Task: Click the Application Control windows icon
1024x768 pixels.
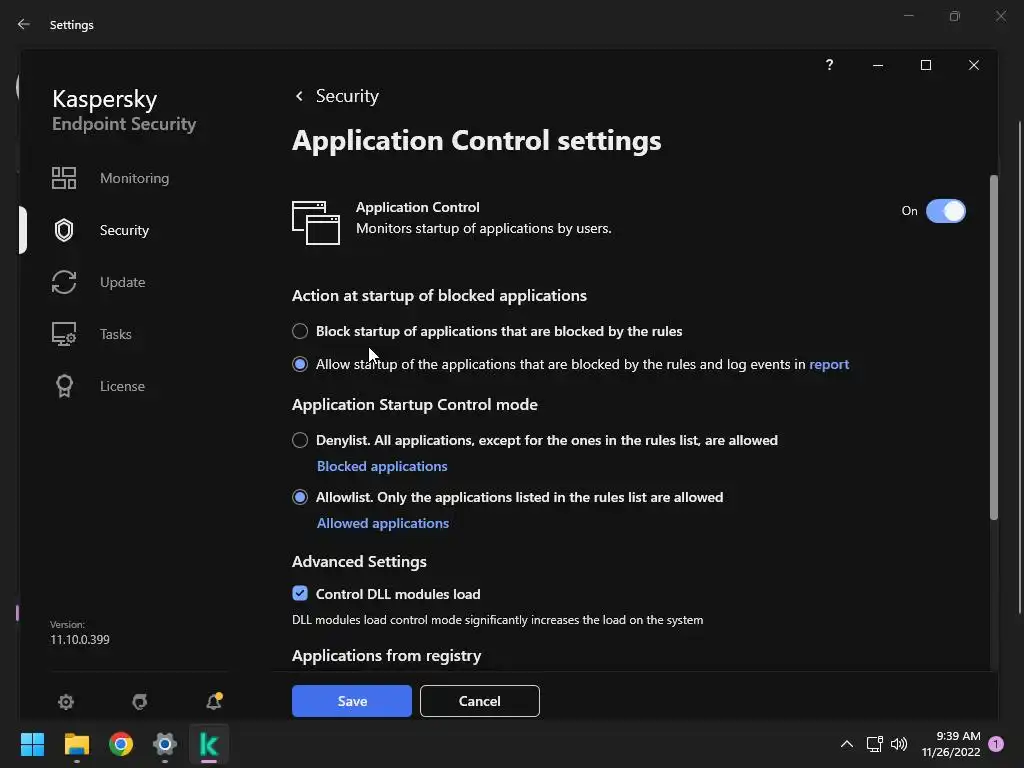Action: pyautogui.click(x=316, y=223)
